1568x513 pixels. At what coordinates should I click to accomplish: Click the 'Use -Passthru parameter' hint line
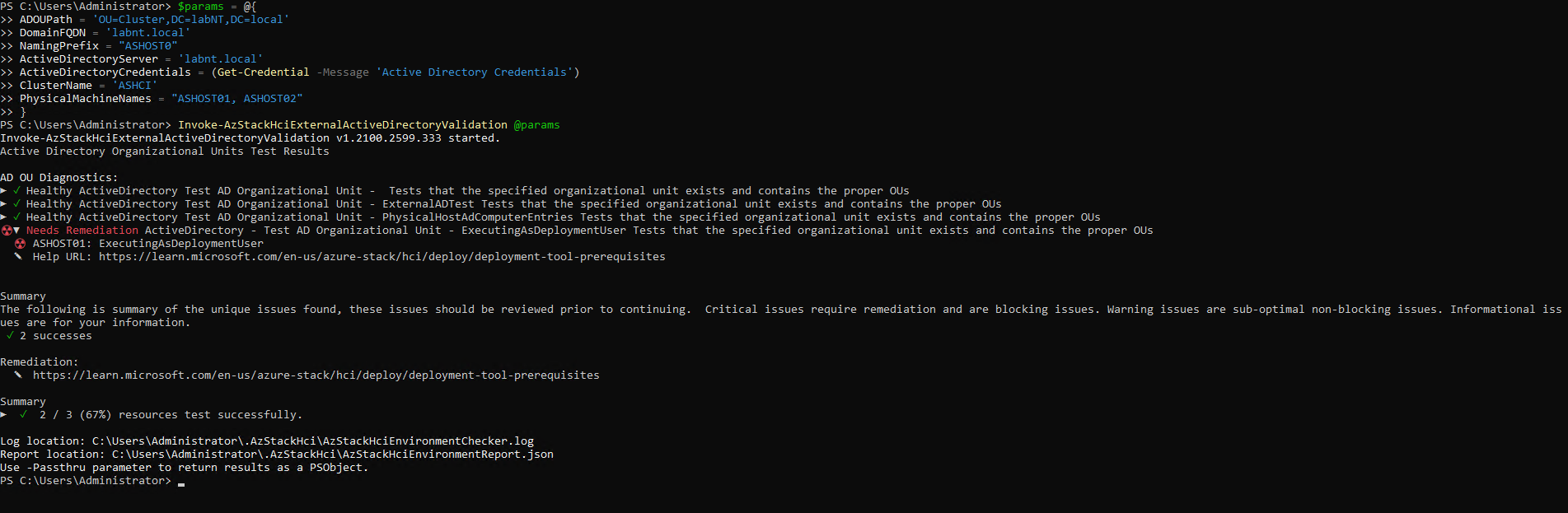point(185,467)
